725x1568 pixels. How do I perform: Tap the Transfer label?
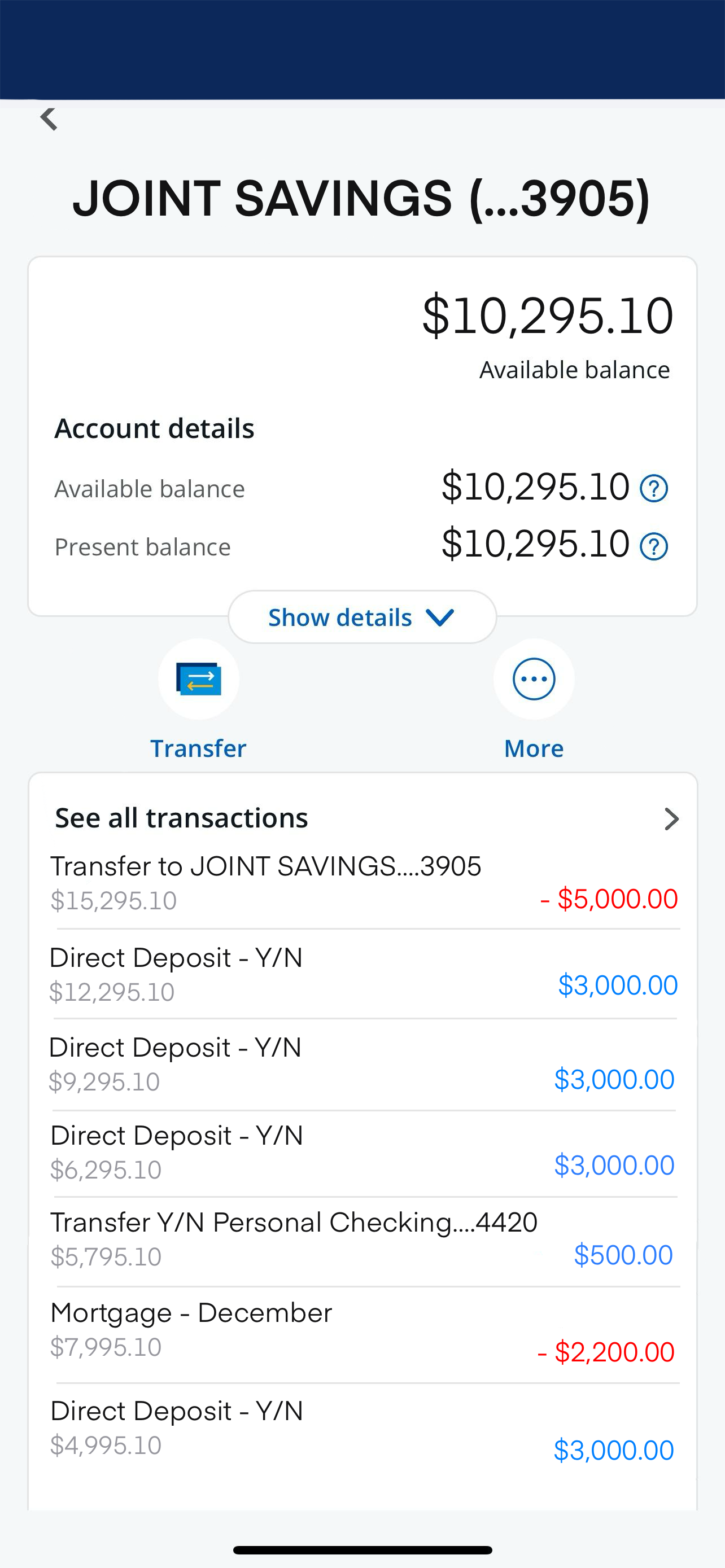[x=198, y=748]
